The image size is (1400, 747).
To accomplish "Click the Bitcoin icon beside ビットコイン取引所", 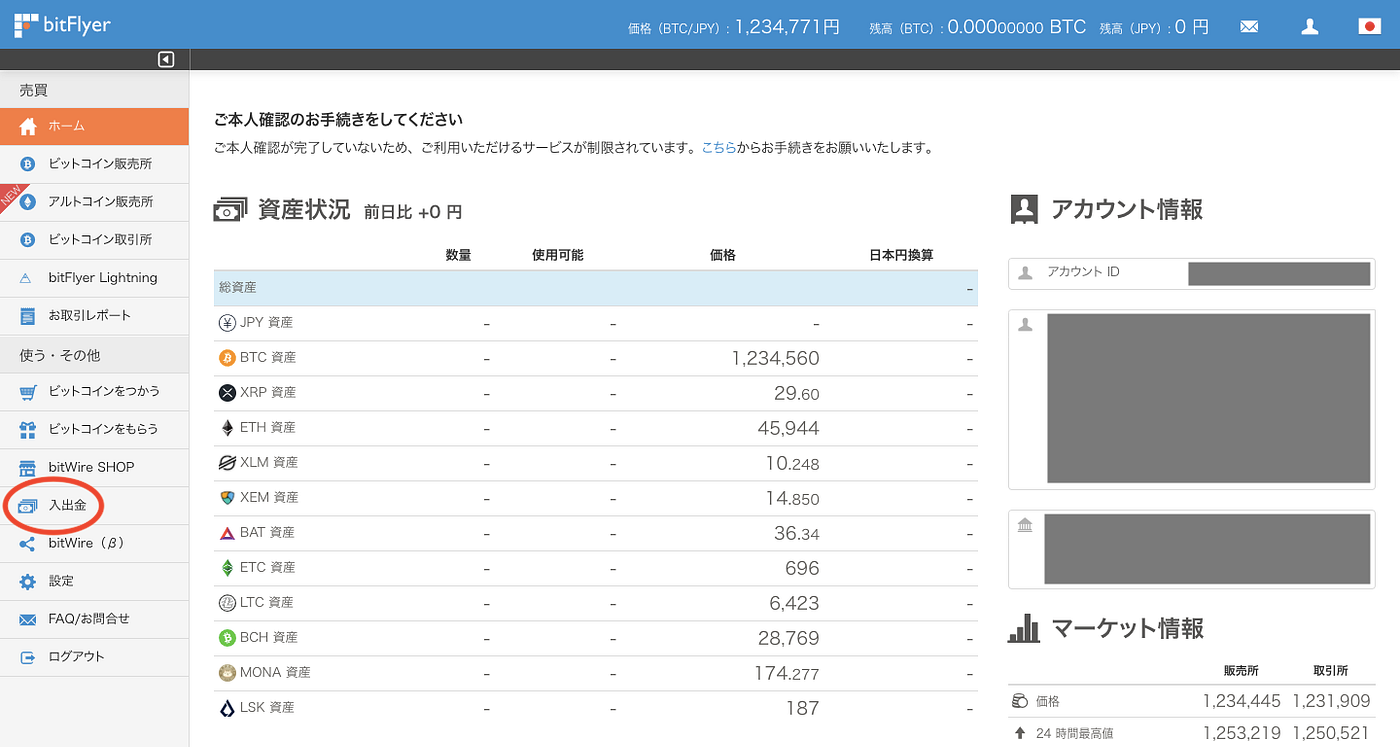I will [x=28, y=240].
